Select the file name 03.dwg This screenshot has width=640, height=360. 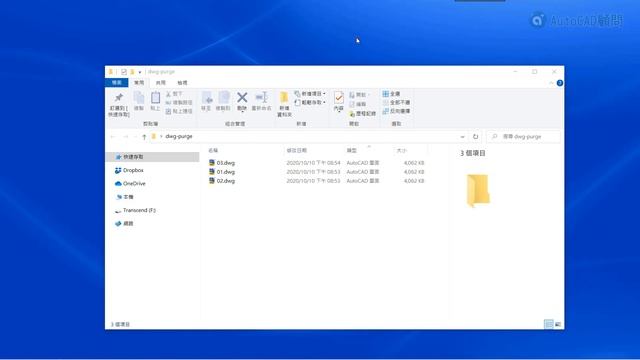tap(226, 163)
